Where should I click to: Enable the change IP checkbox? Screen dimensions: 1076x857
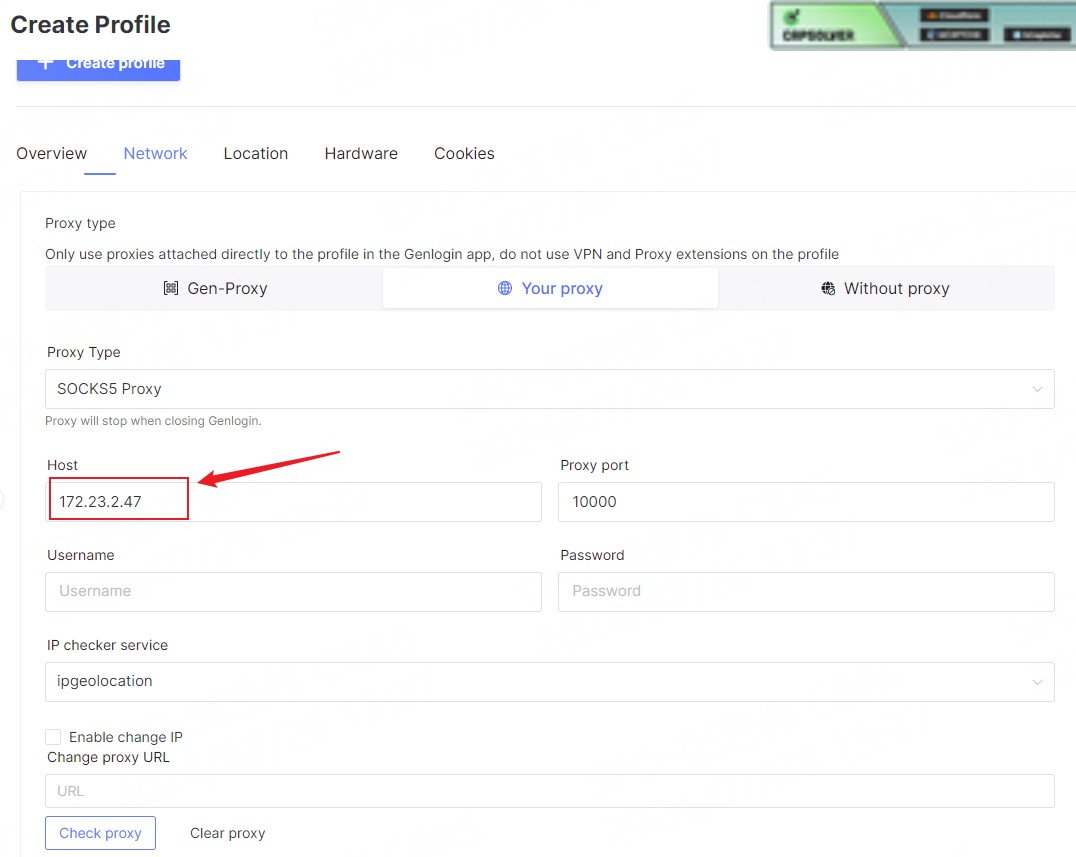(x=53, y=737)
